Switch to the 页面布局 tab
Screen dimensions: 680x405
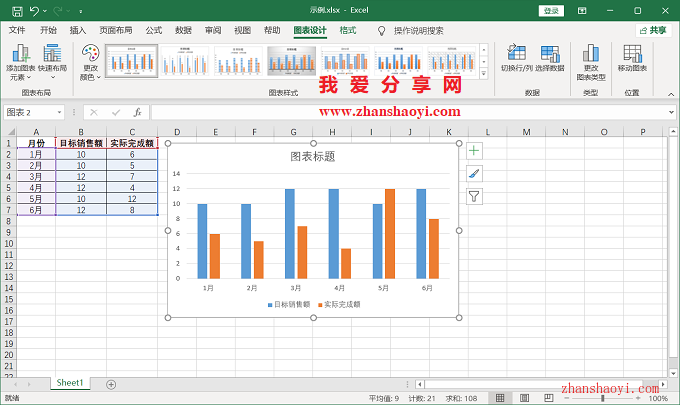pyautogui.click(x=115, y=30)
